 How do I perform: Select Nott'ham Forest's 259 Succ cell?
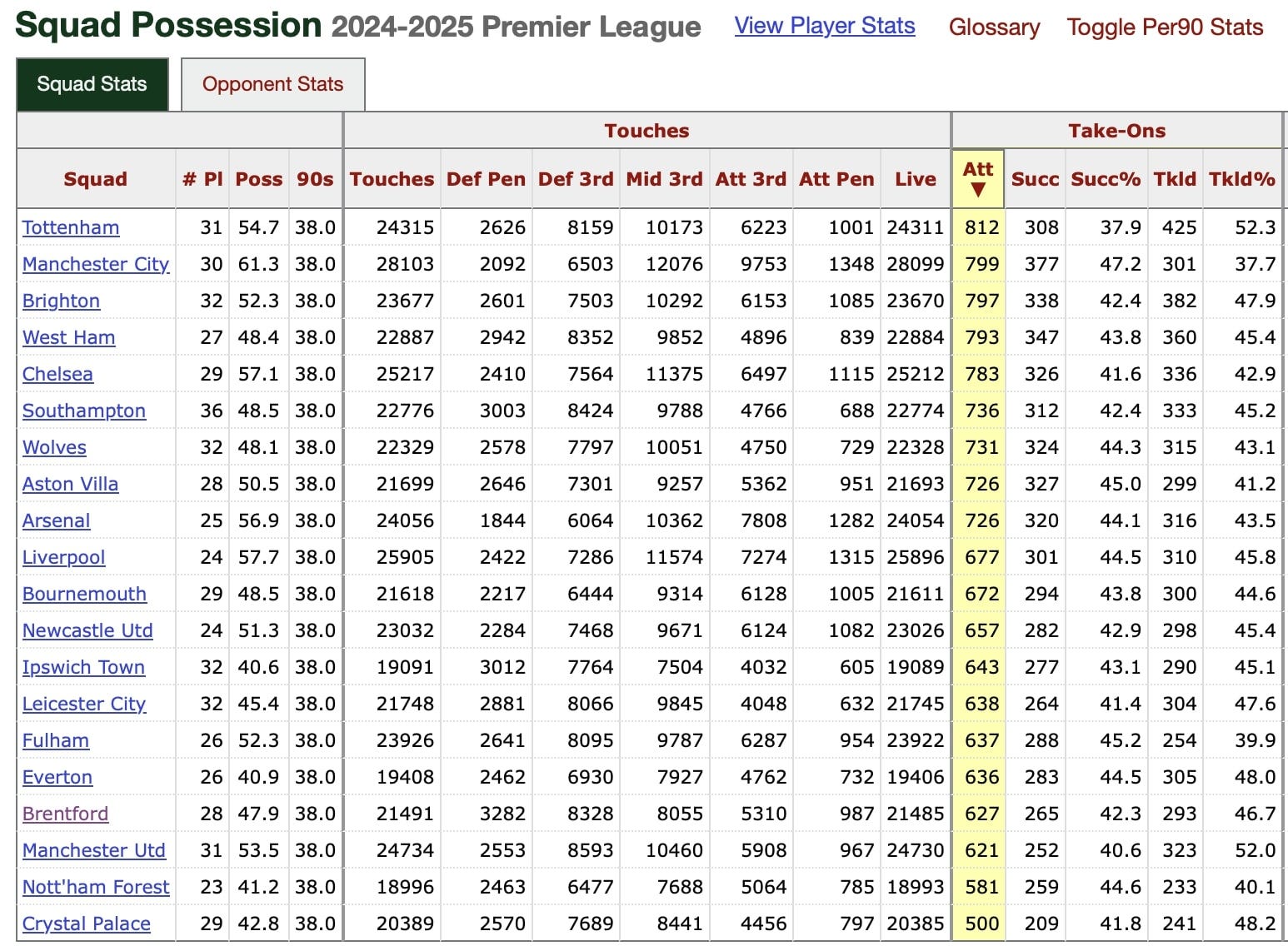point(1035,887)
